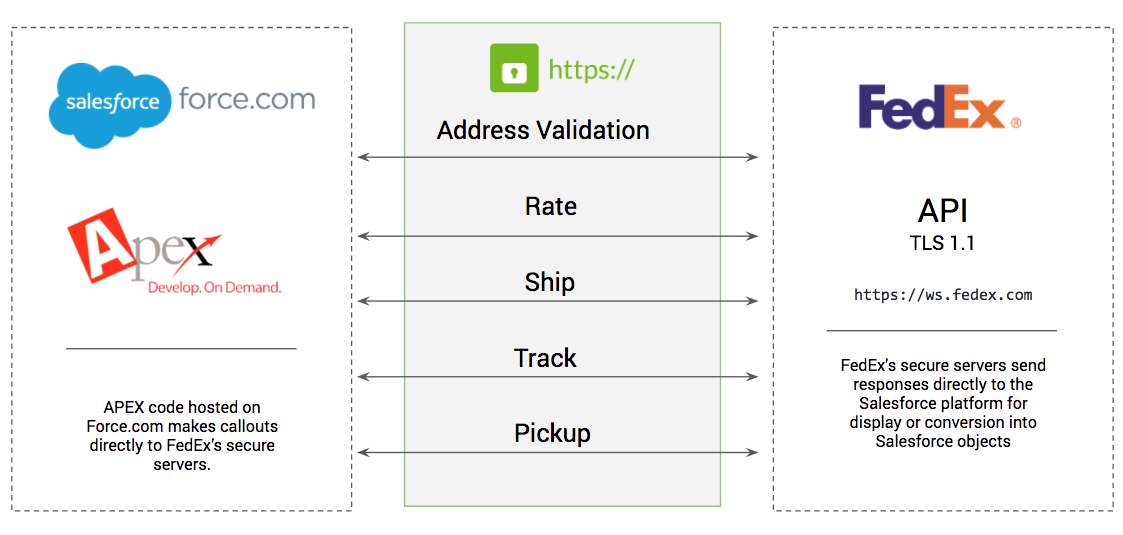Click the FedEx logo
The height and width of the screenshot is (535, 1123).
click(940, 107)
